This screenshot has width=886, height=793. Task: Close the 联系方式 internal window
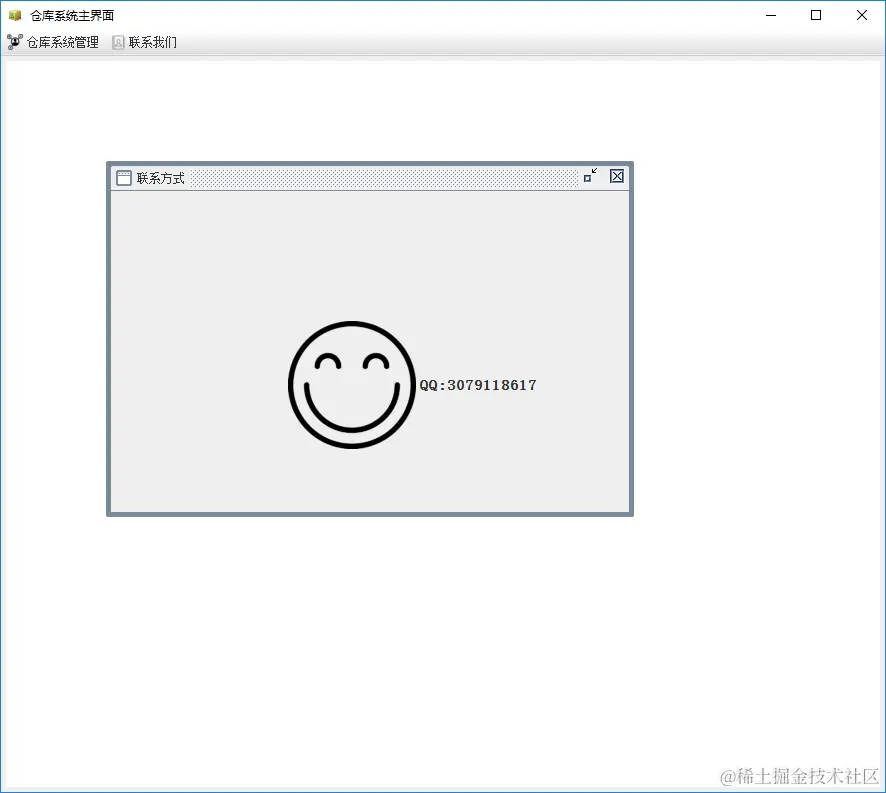(x=617, y=176)
